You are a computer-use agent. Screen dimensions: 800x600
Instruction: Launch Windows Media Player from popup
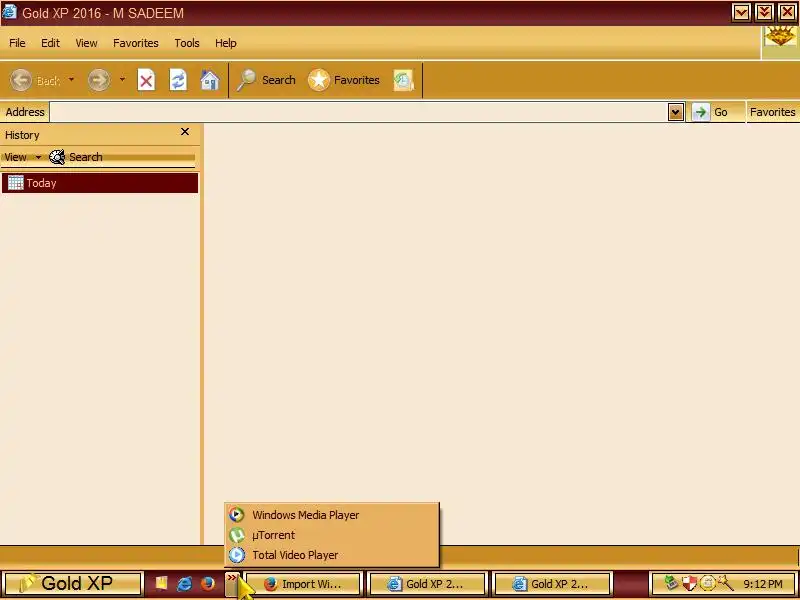coord(332,515)
